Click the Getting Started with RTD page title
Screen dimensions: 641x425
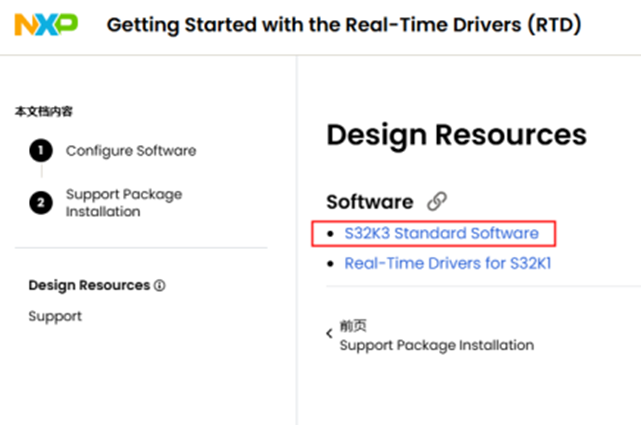344,25
